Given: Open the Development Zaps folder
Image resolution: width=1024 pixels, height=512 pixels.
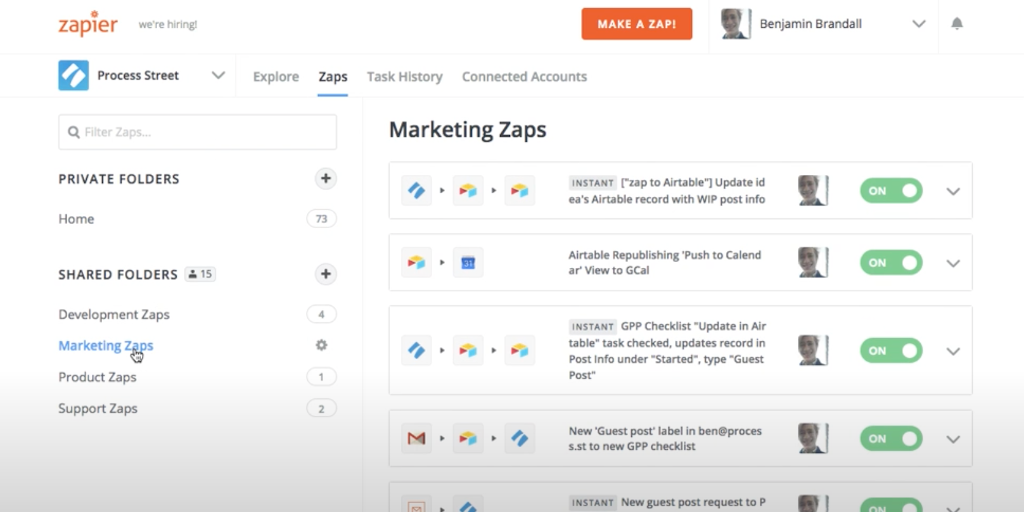Looking at the screenshot, I should (x=114, y=314).
